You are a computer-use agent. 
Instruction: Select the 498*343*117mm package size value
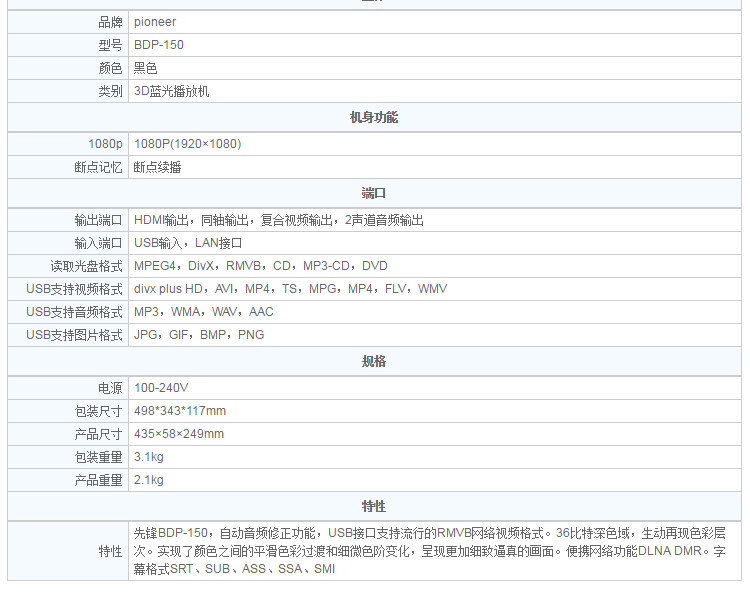click(x=179, y=411)
